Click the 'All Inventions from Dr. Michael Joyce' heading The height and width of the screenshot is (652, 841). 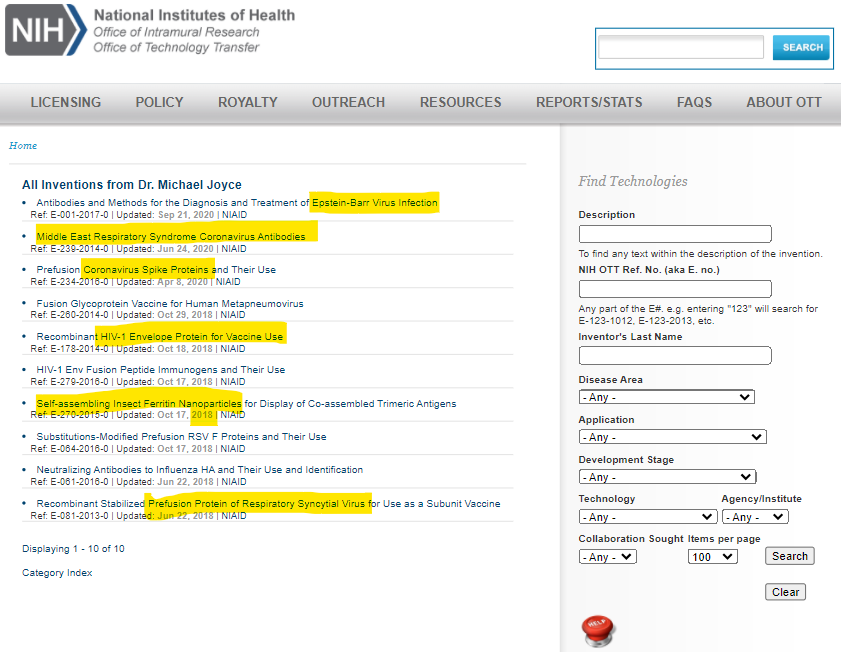132,185
